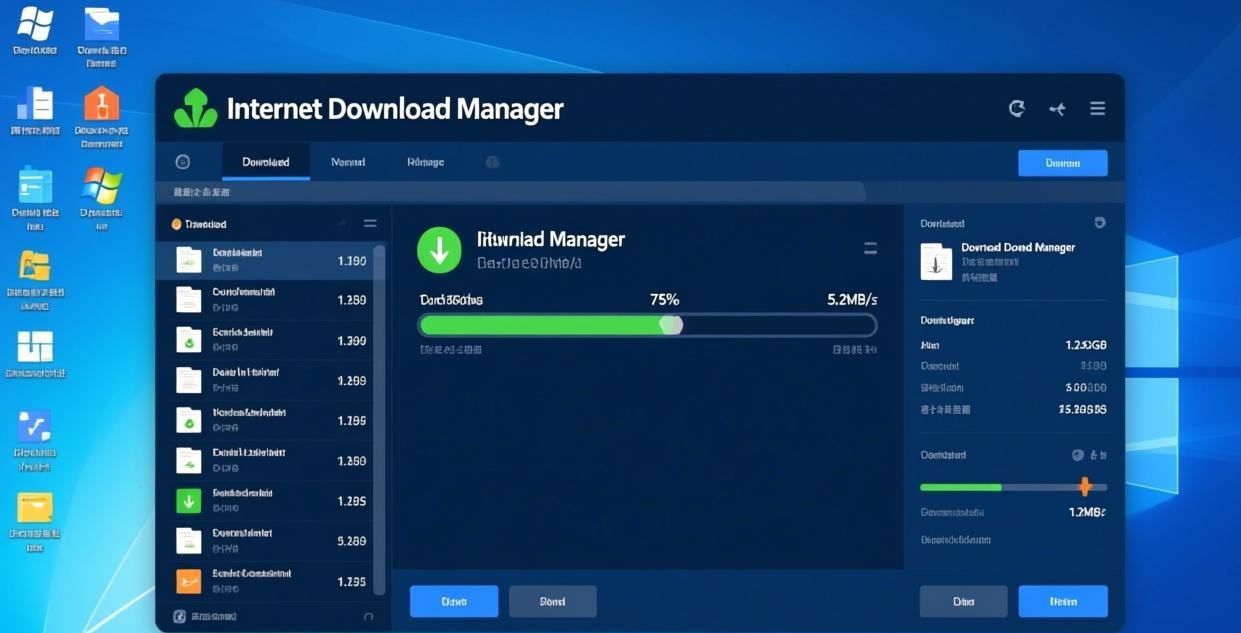Viewport: 1241px width, 633px height.
Task: Click the large green download circle icon
Action: click(x=439, y=250)
